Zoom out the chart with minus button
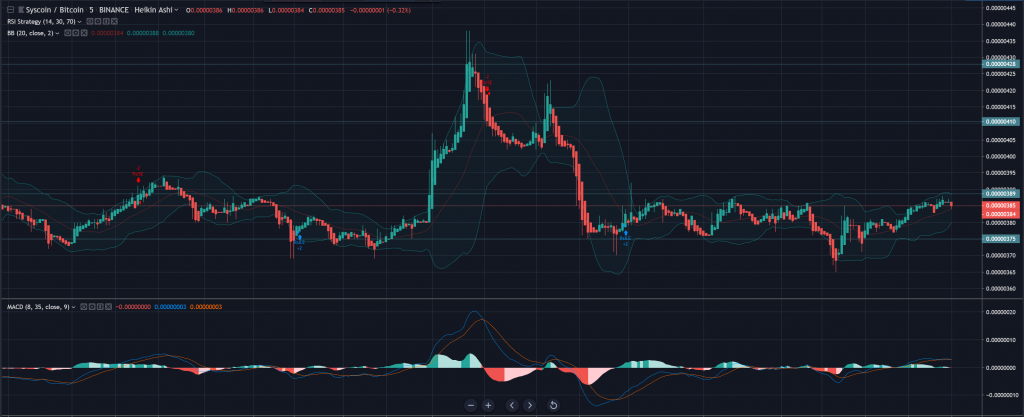This screenshot has width=1024, height=417. click(471, 405)
